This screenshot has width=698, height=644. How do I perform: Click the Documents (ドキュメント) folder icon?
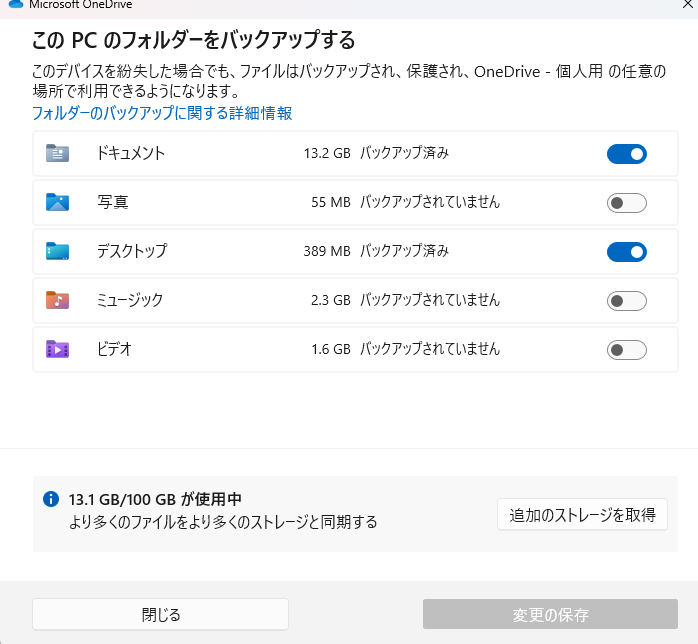coord(57,153)
